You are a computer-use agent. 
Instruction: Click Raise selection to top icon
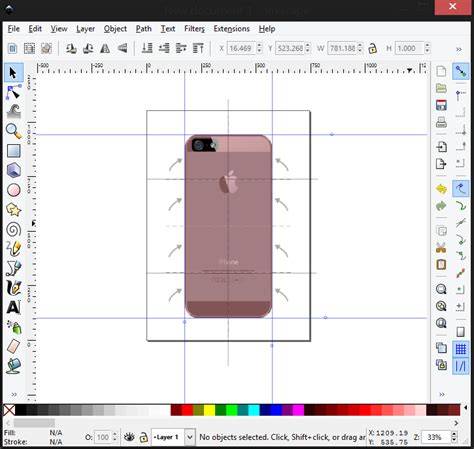click(198, 49)
